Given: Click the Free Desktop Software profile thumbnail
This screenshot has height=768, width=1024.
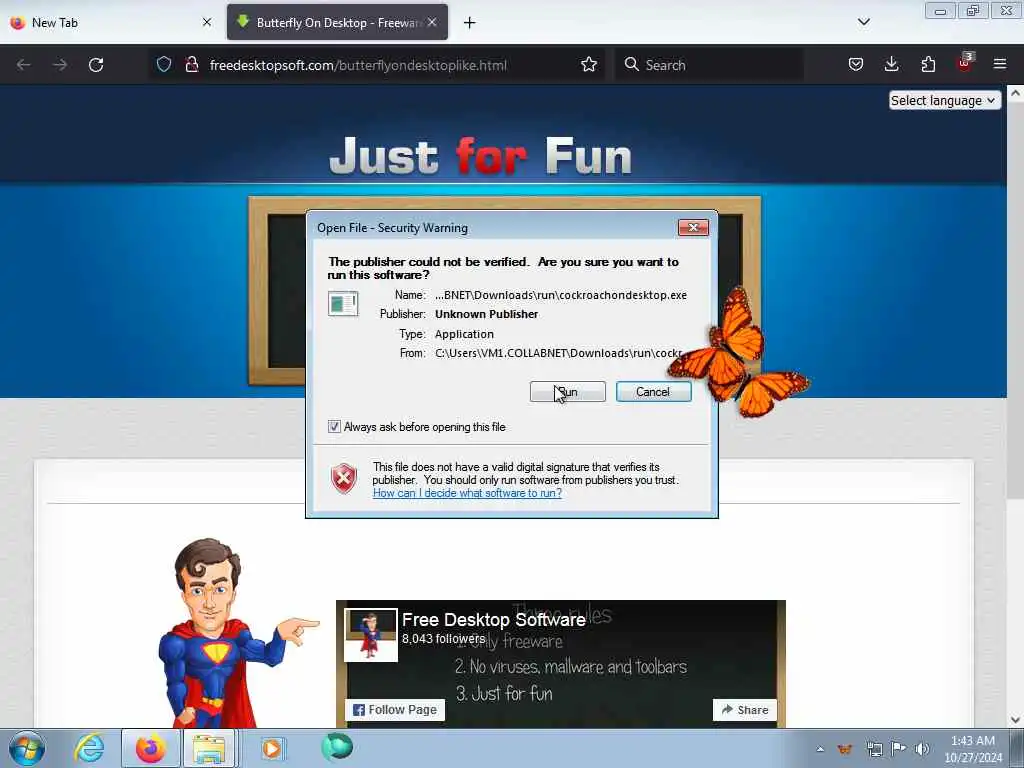Looking at the screenshot, I should point(371,635).
